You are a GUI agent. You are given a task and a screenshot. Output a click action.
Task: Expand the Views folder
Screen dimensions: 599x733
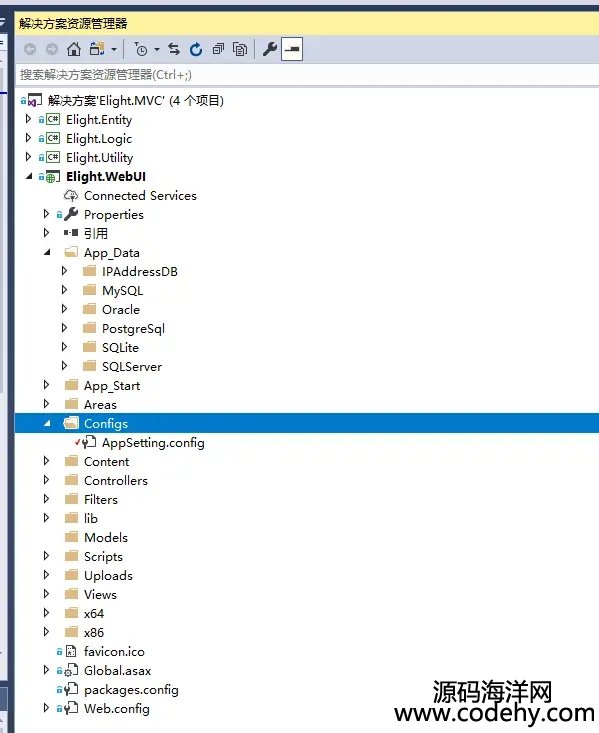[46, 594]
